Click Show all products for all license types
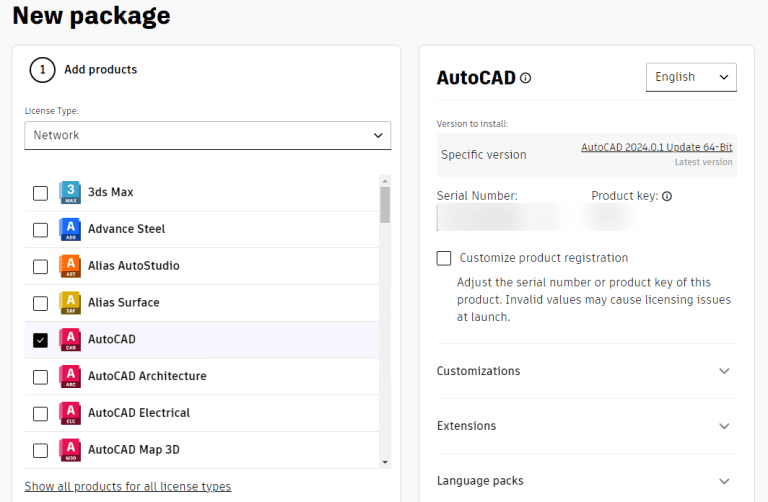 point(128,487)
